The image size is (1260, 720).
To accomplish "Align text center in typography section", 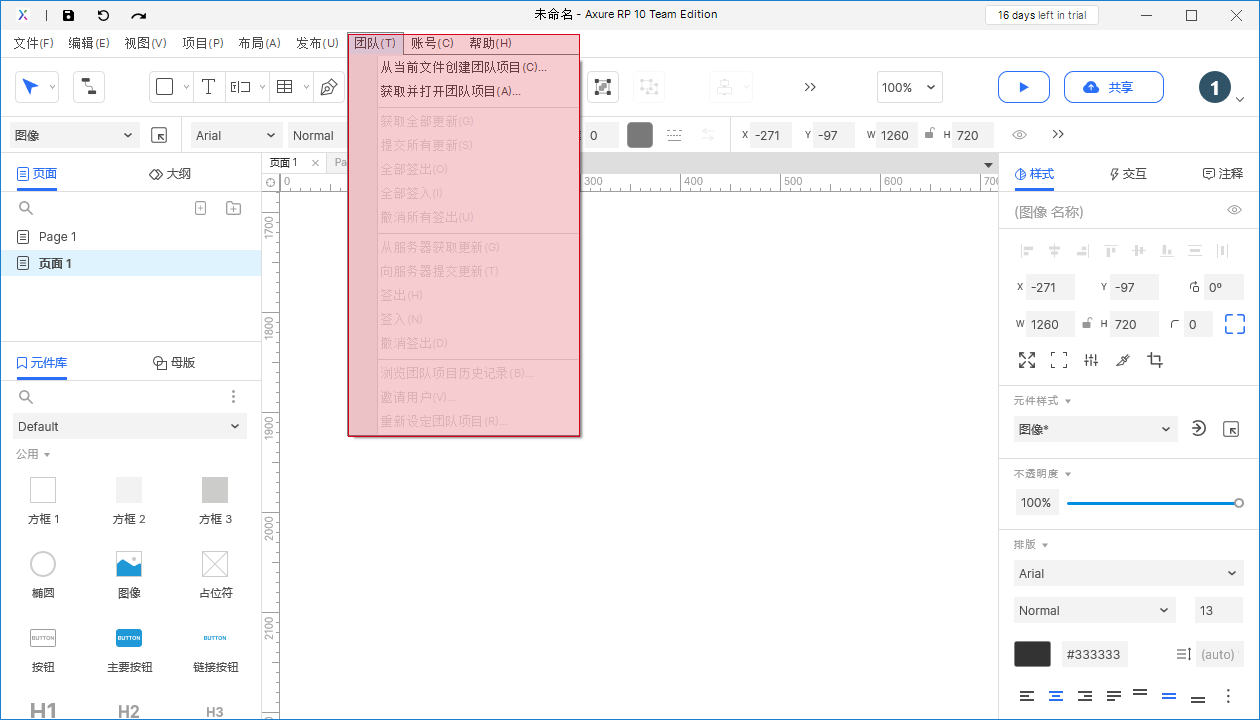I will [1055, 696].
